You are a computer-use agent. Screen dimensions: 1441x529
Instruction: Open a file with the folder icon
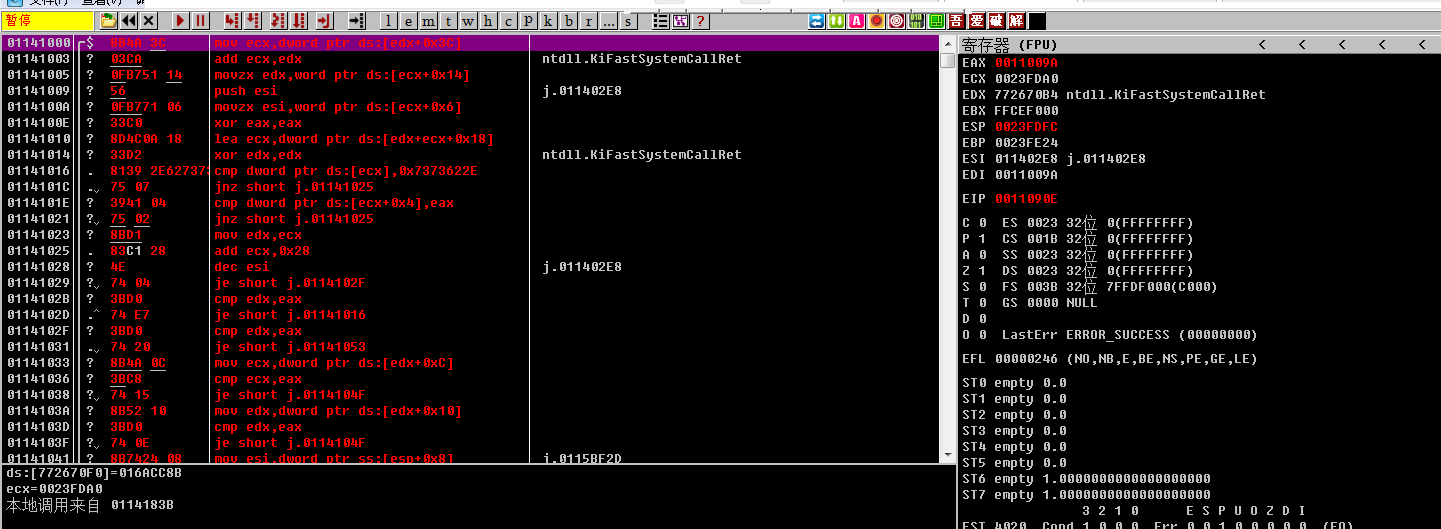point(108,21)
